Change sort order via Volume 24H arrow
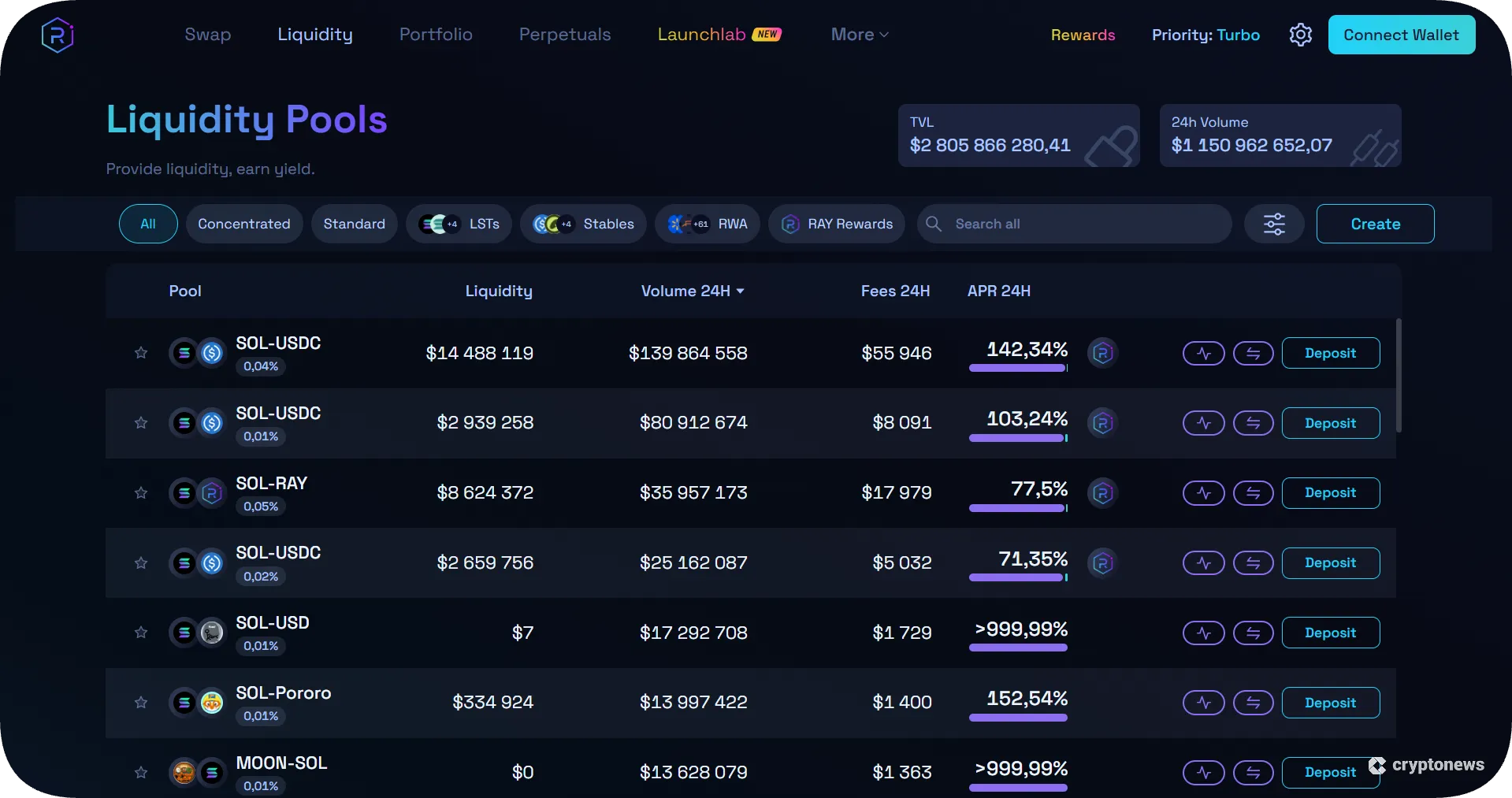Viewport: 1512px width, 798px height. pos(741,291)
